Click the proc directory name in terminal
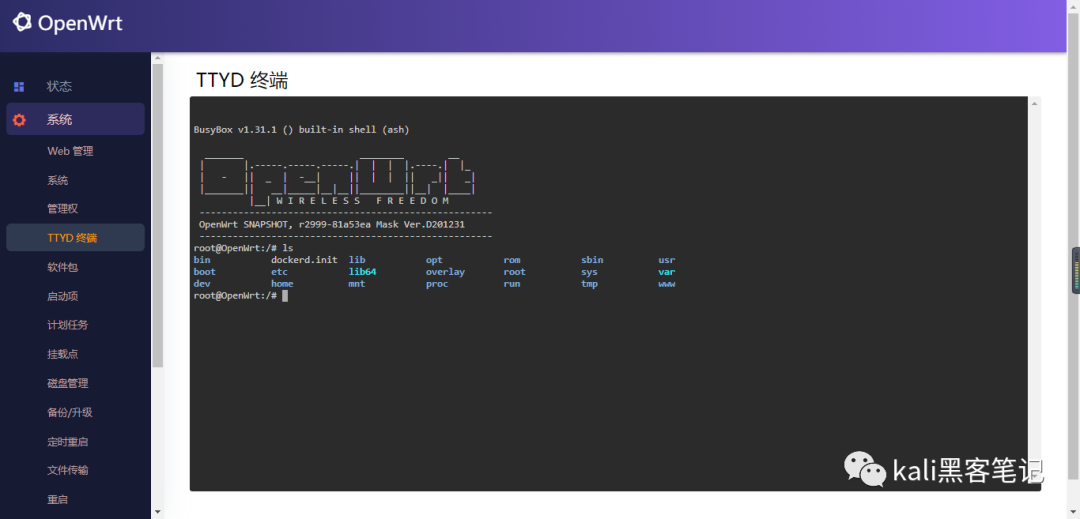This screenshot has width=1080, height=519. coord(437,284)
